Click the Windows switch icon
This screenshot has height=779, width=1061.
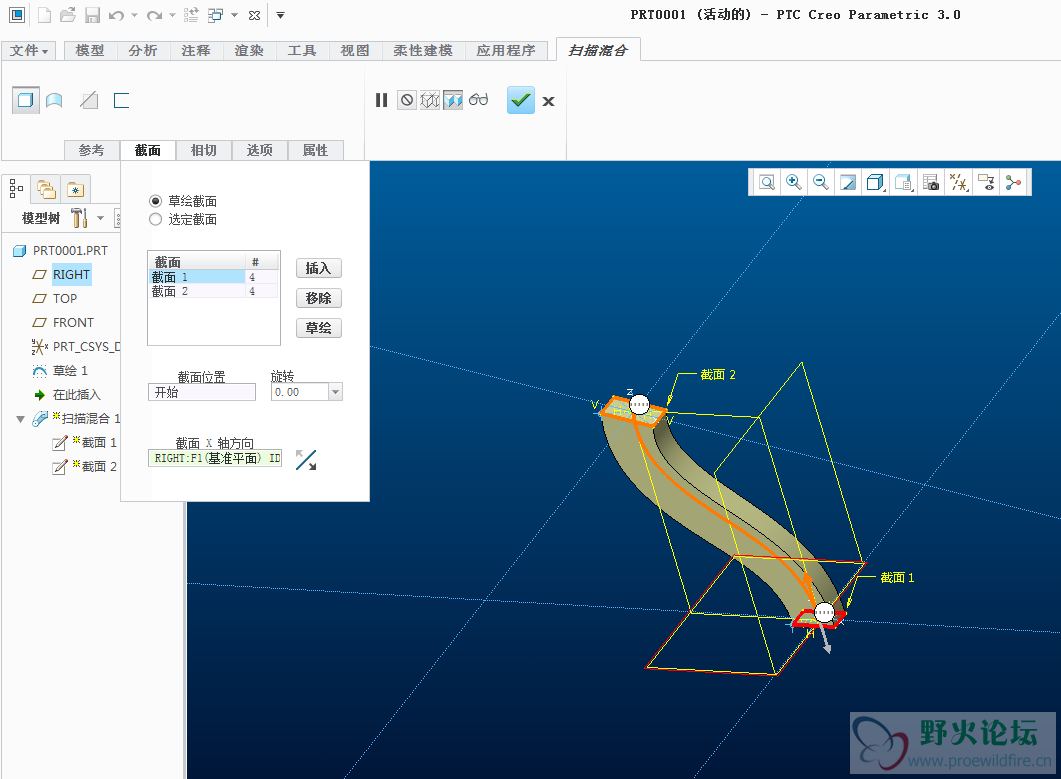(x=216, y=15)
